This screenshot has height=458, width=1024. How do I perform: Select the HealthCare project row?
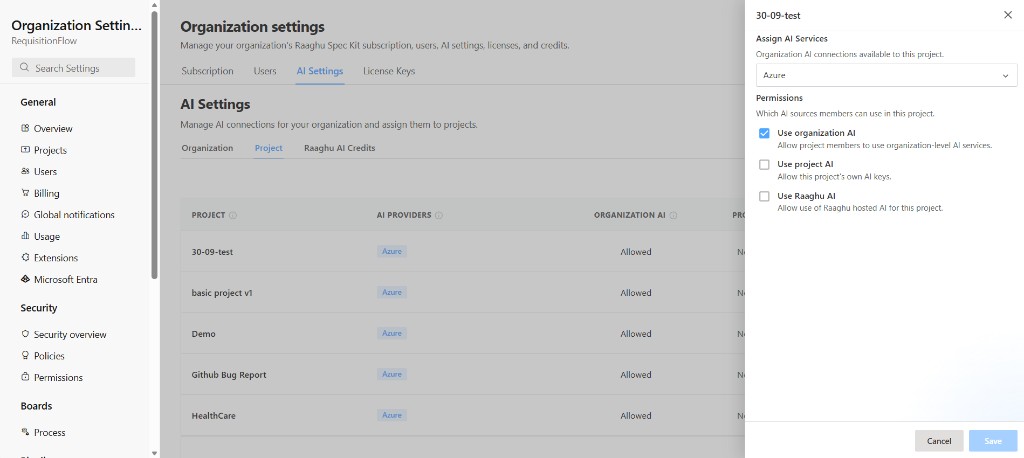coord(462,416)
